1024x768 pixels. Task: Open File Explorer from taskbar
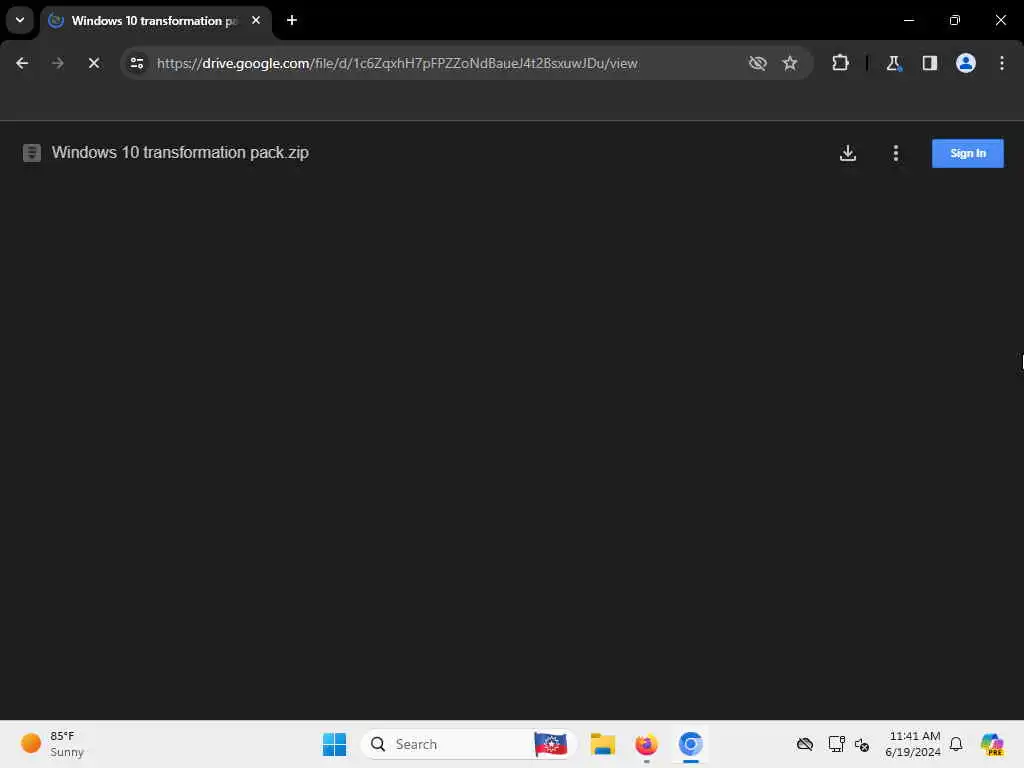603,744
